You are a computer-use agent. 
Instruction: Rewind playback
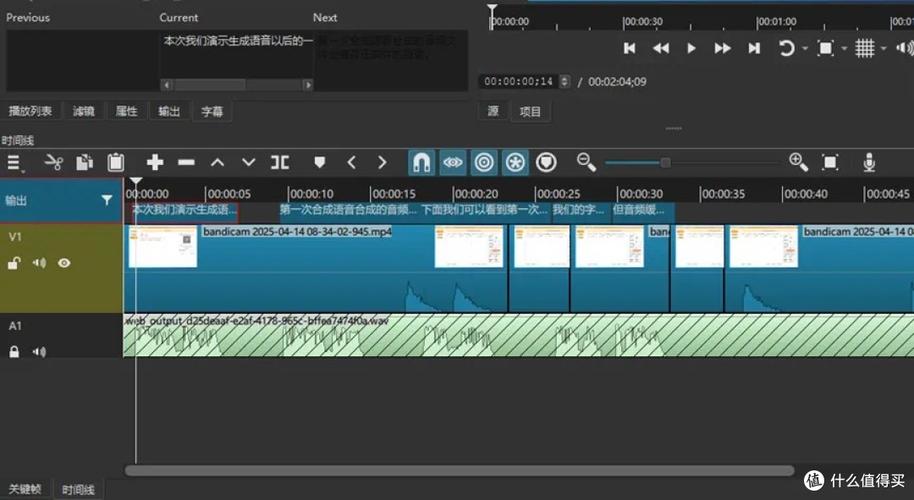[661, 48]
